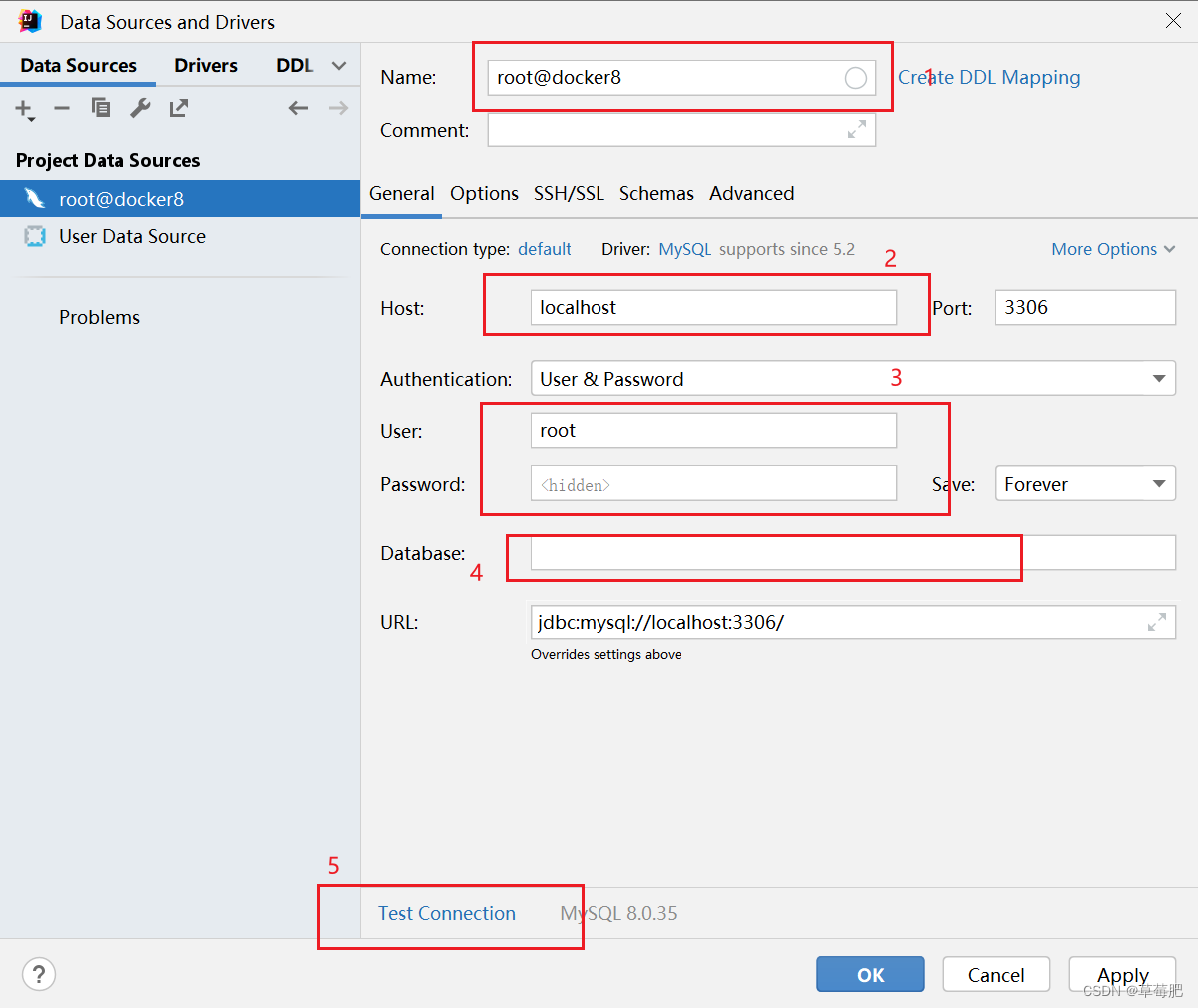This screenshot has height=1008, width=1198.
Task: Click Test Connection link
Action: point(447,913)
